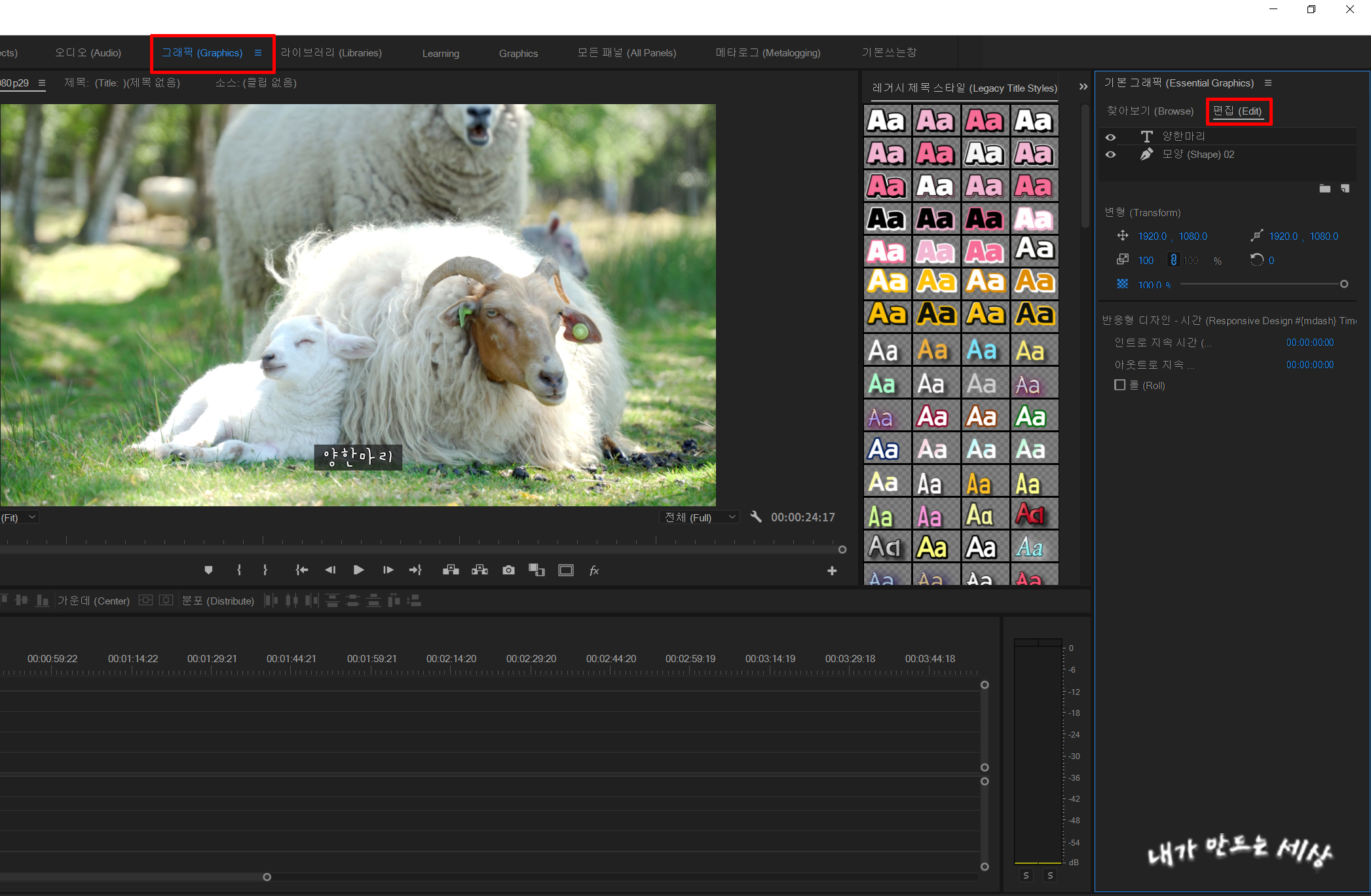
Task: Click the Lift button icon
Action: pos(451,570)
